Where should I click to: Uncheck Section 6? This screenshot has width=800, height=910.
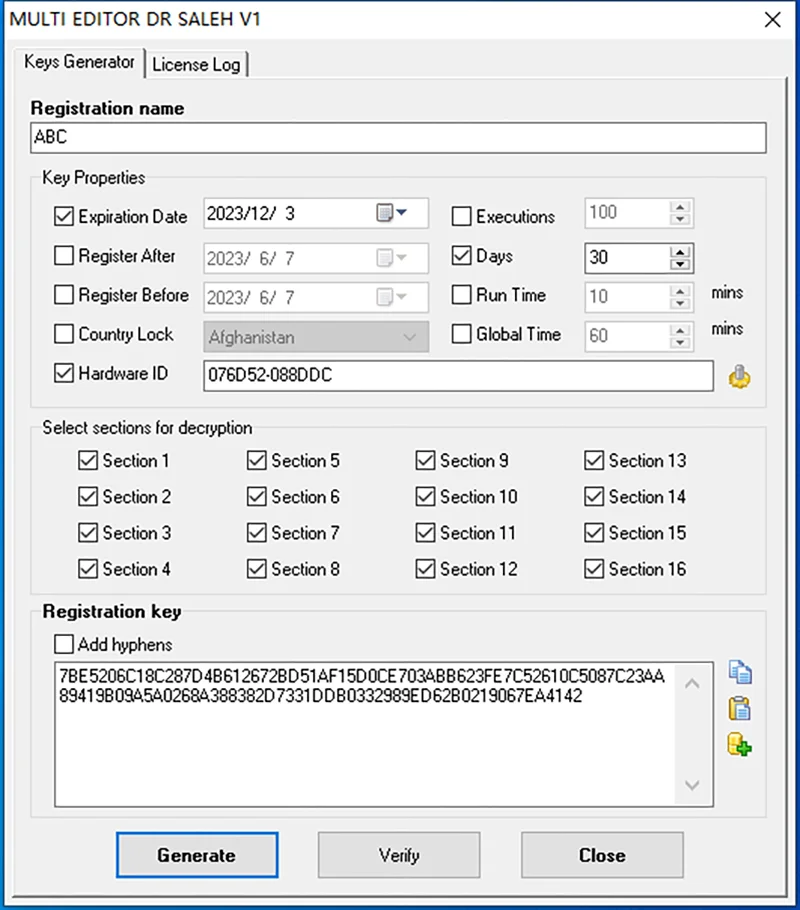pos(257,497)
